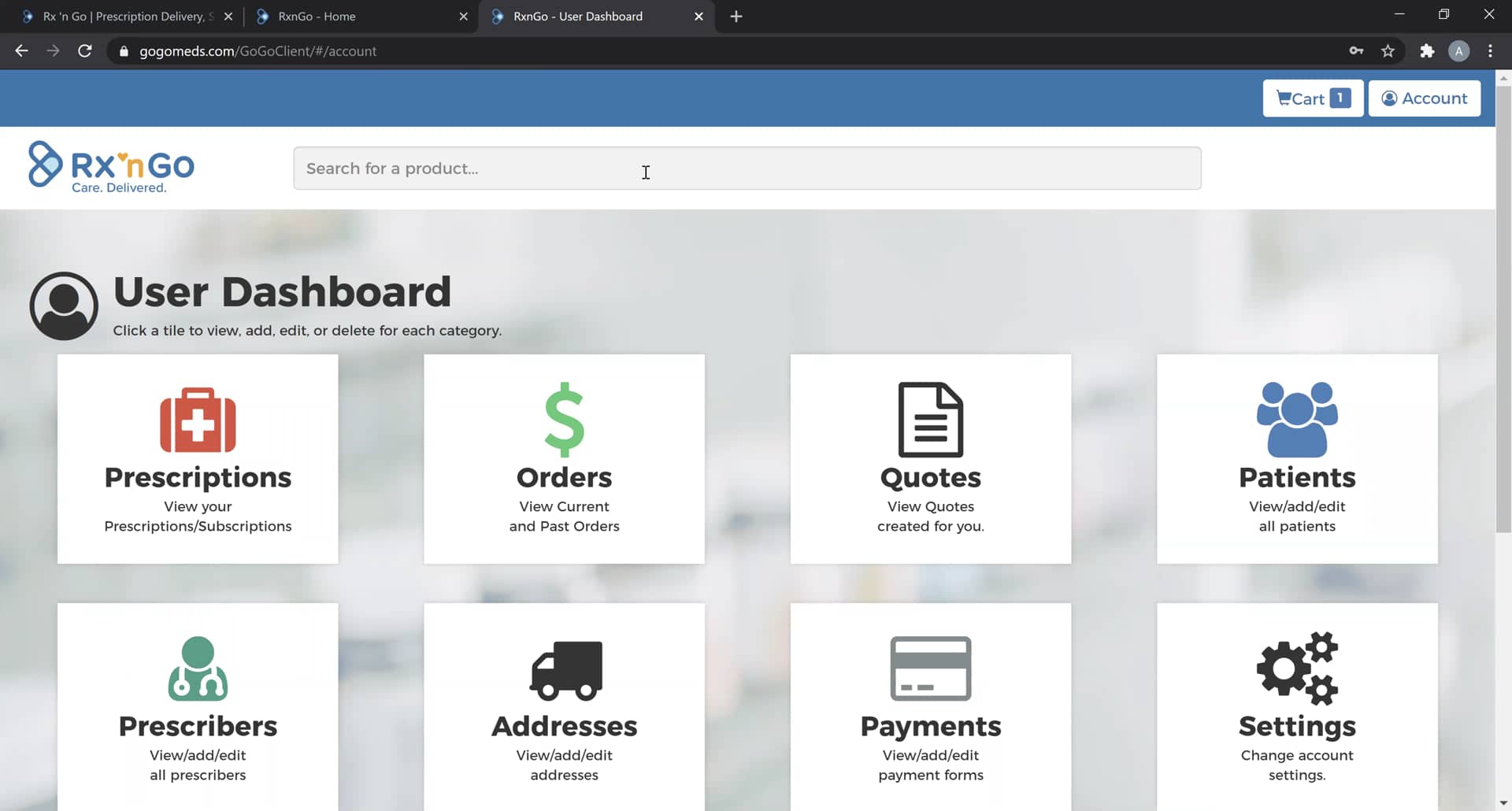Click the User Dashboard avatar icon
Viewport: 1512px width, 811px height.
64,306
